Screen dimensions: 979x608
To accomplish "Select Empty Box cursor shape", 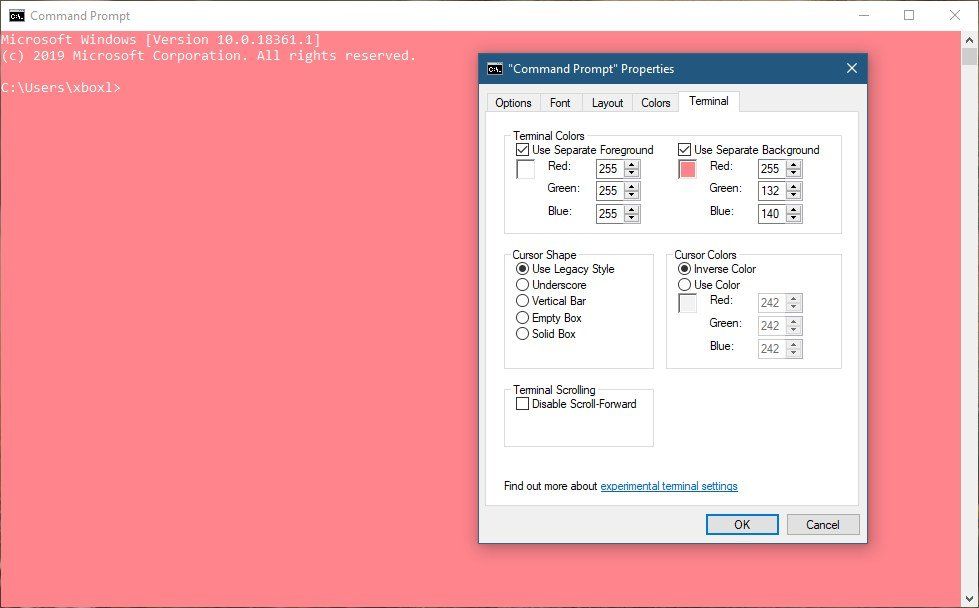I will pyautogui.click(x=521, y=318).
